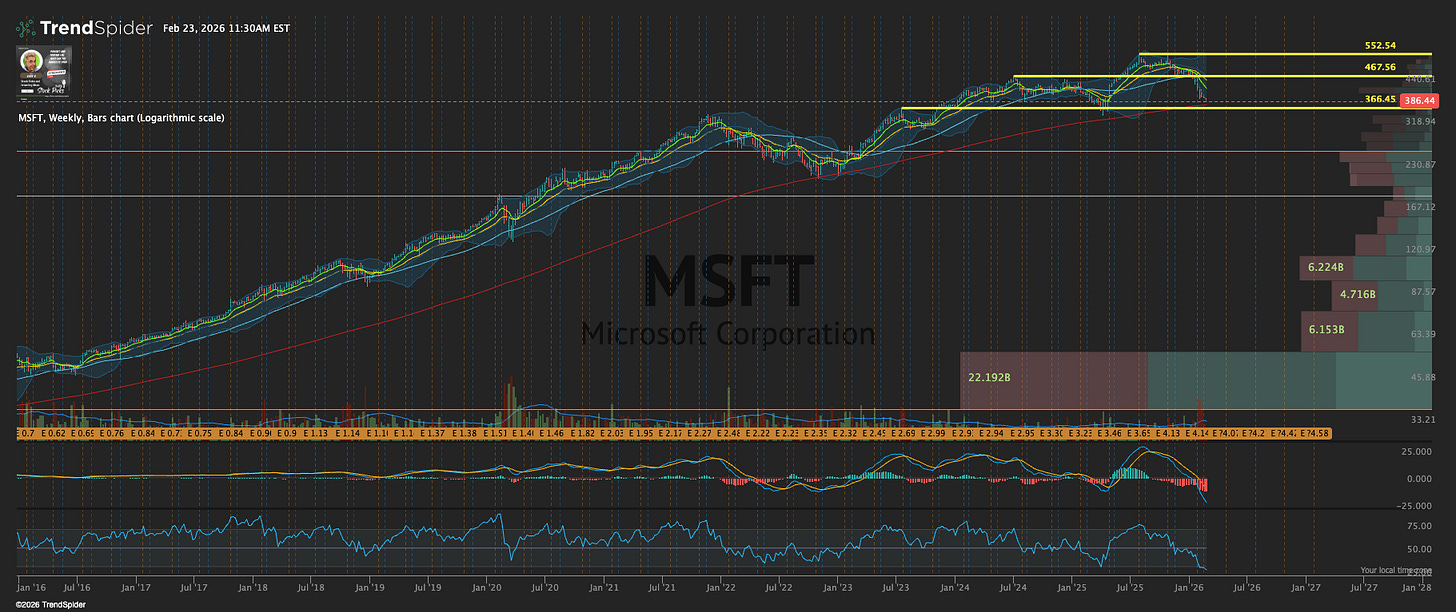Click the 45.88 price axis value
Image resolution: width=1456 pixels, height=612 pixels.
click(1423, 377)
